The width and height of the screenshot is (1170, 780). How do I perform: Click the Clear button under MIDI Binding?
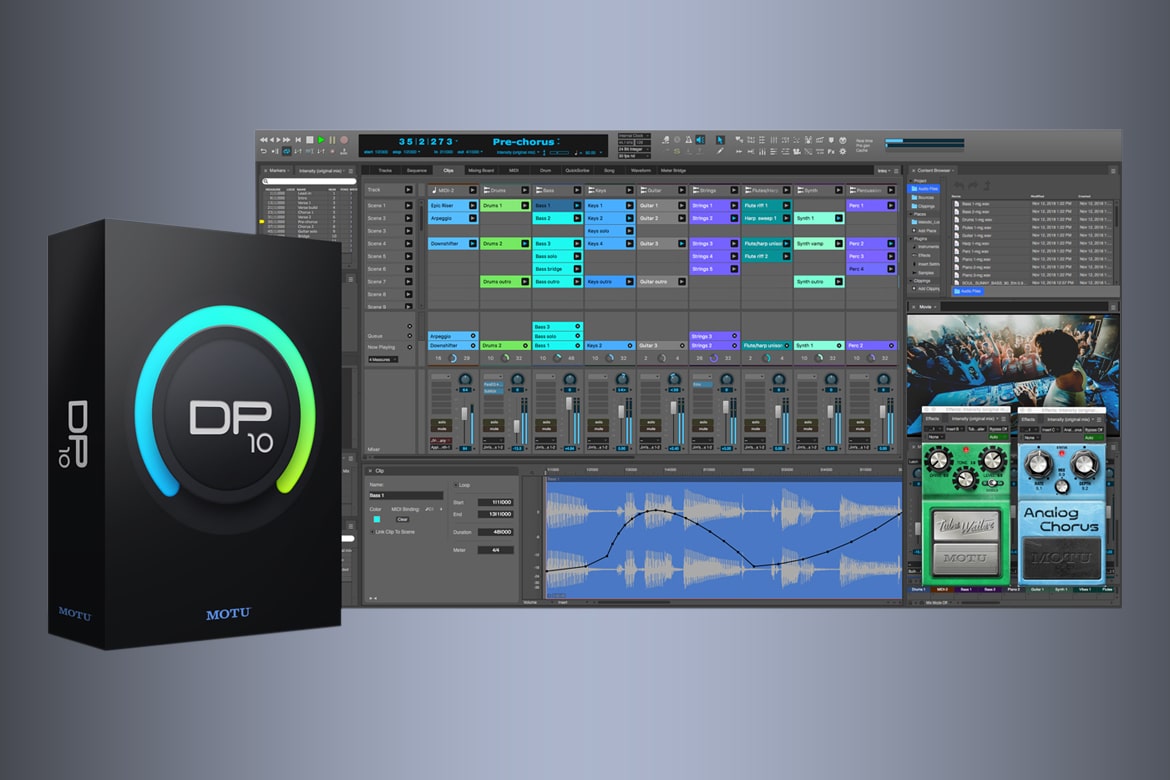402,520
